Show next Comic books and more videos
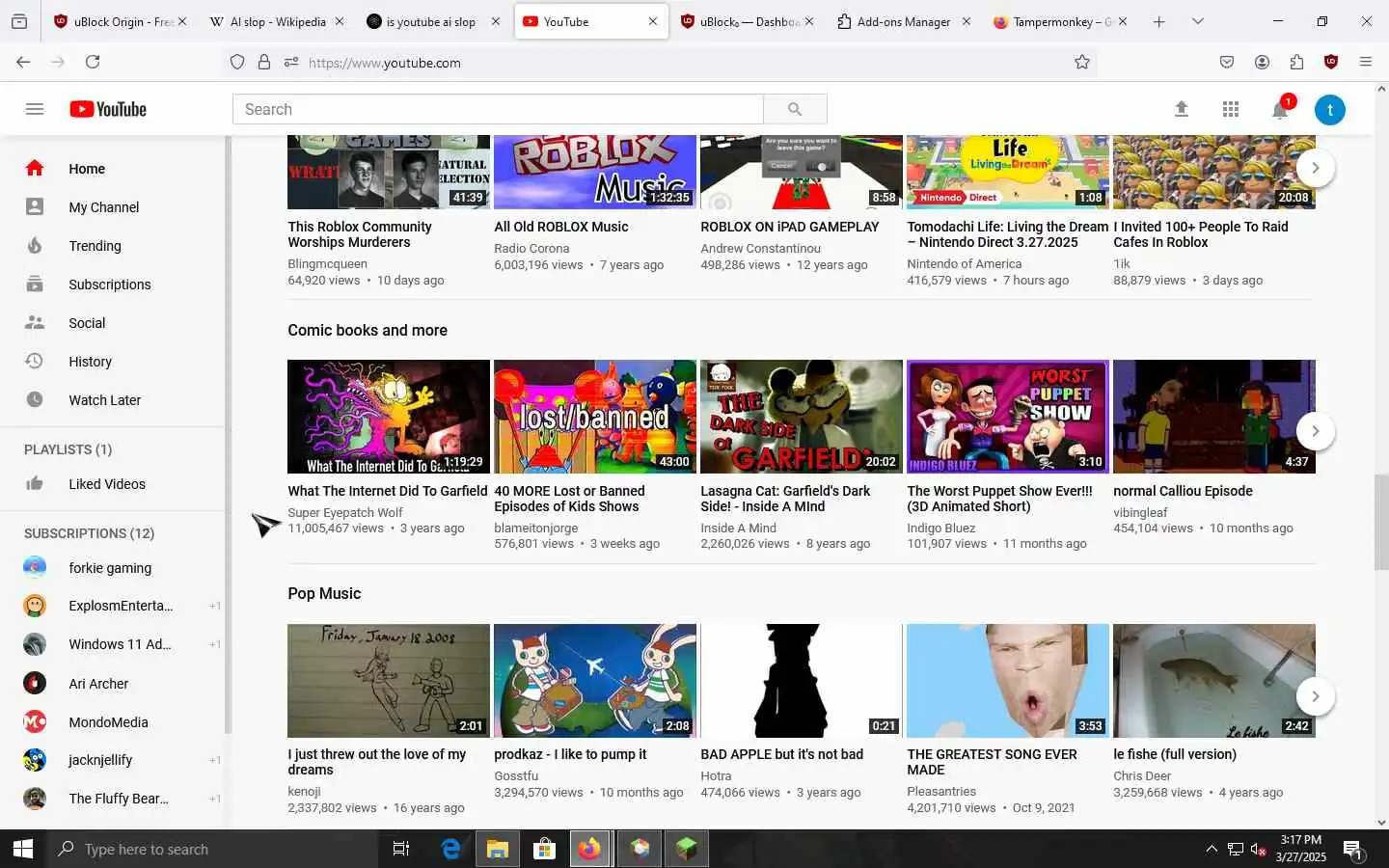 [x=1315, y=431]
